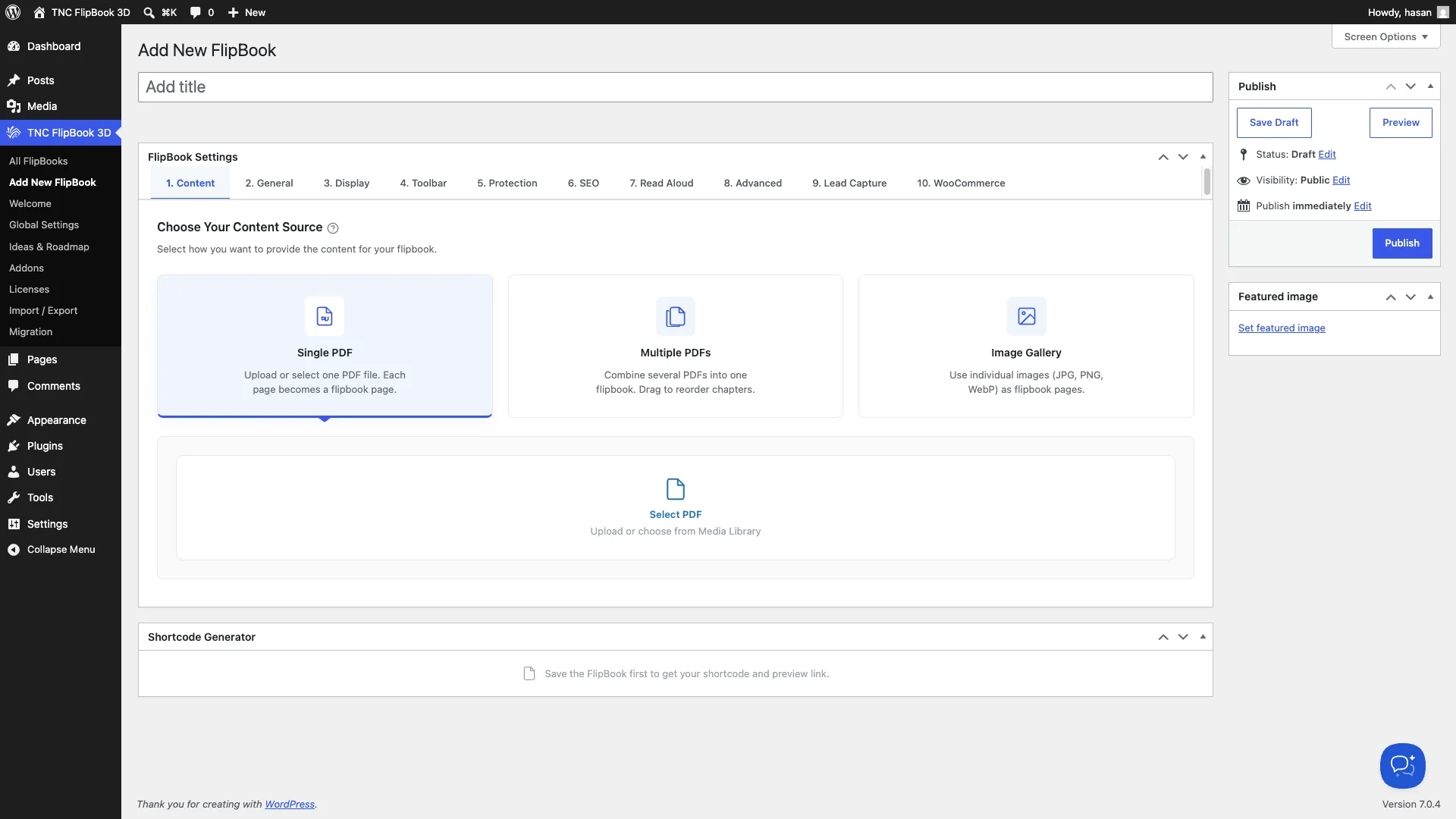Open the Addons submenu item
1456x819 pixels.
click(x=27, y=268)
